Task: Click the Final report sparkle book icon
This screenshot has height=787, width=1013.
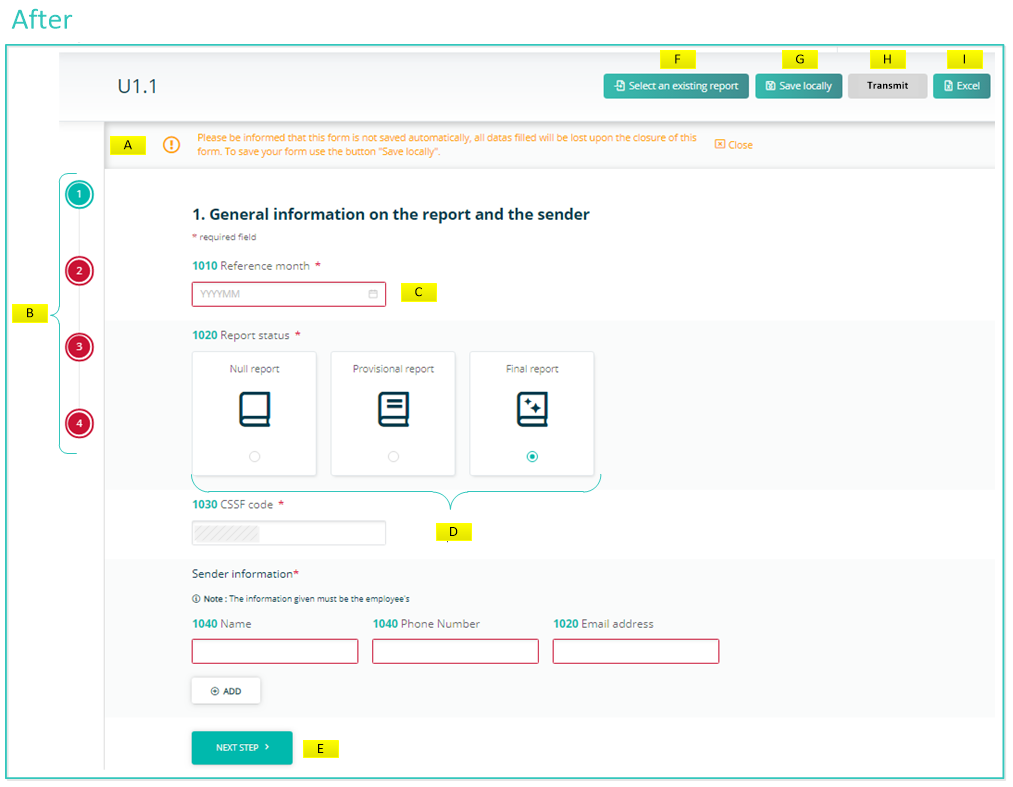Action: (x=532, y=410)
